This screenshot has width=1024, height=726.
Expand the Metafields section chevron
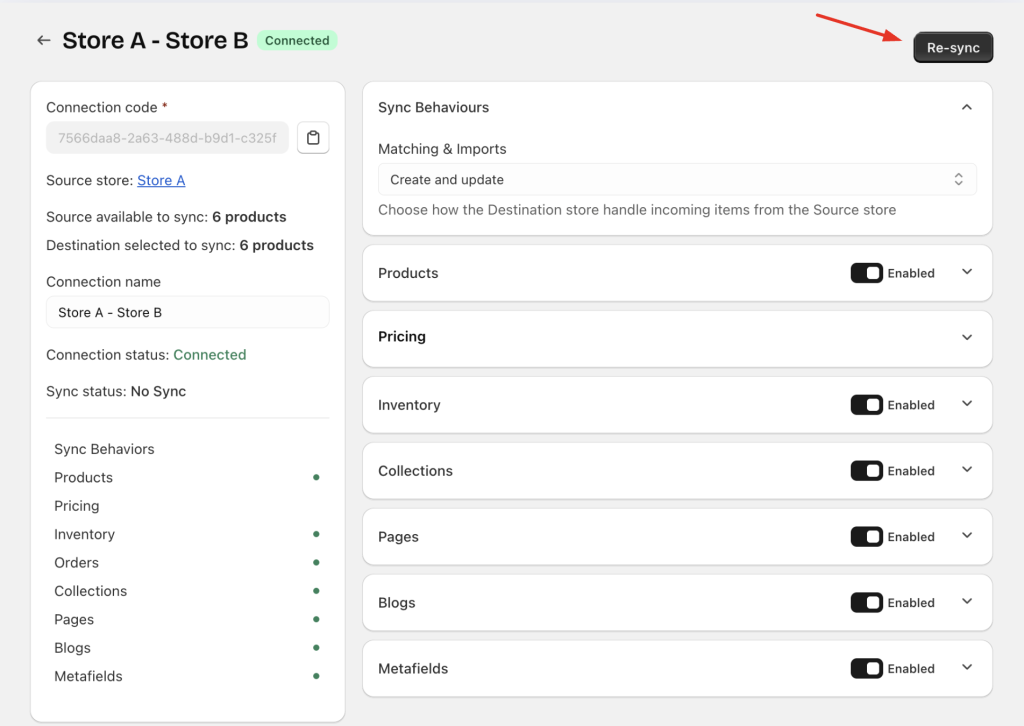coord(966,668)
